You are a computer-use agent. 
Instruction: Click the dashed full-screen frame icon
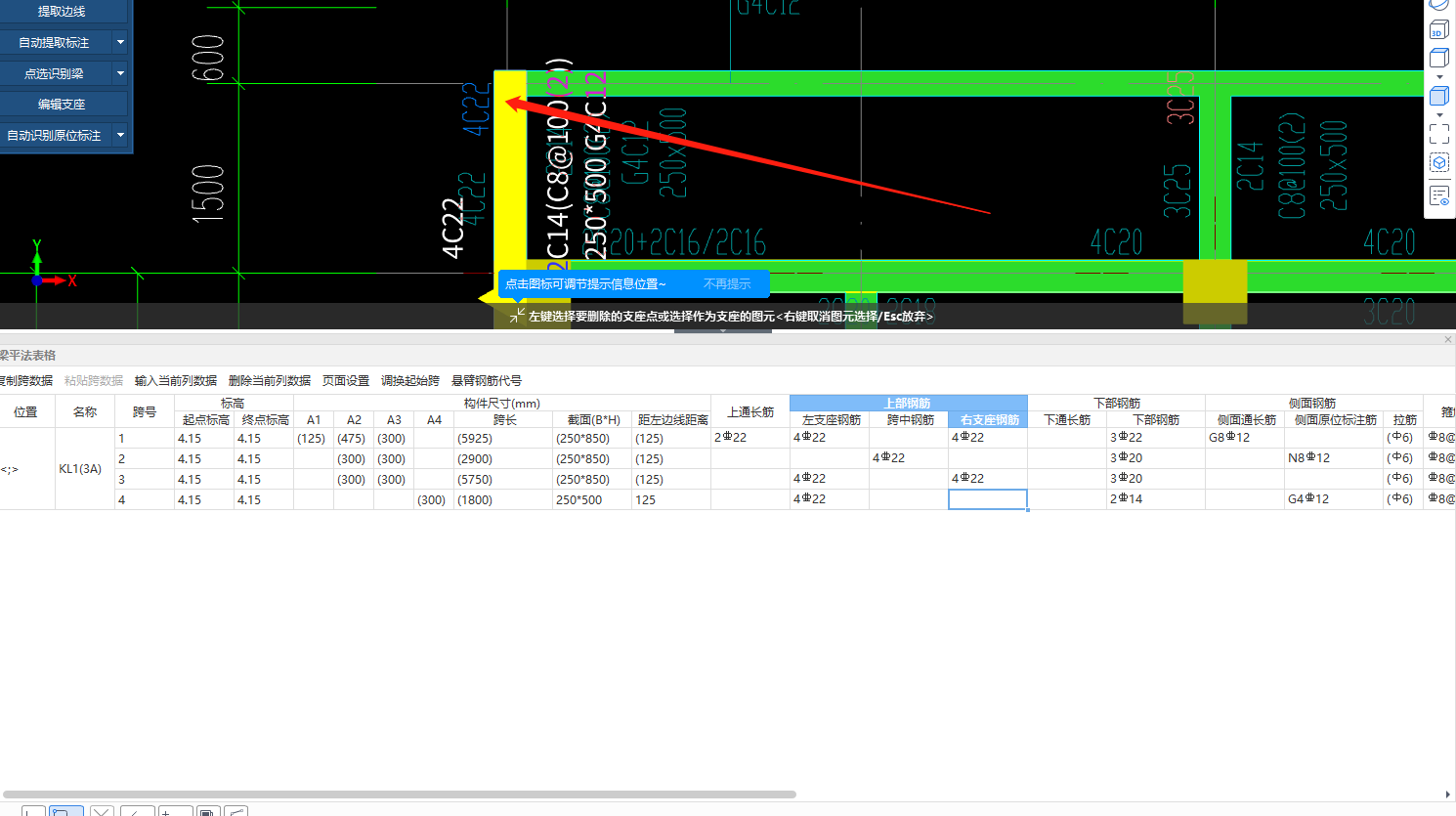coord(1439,134)
